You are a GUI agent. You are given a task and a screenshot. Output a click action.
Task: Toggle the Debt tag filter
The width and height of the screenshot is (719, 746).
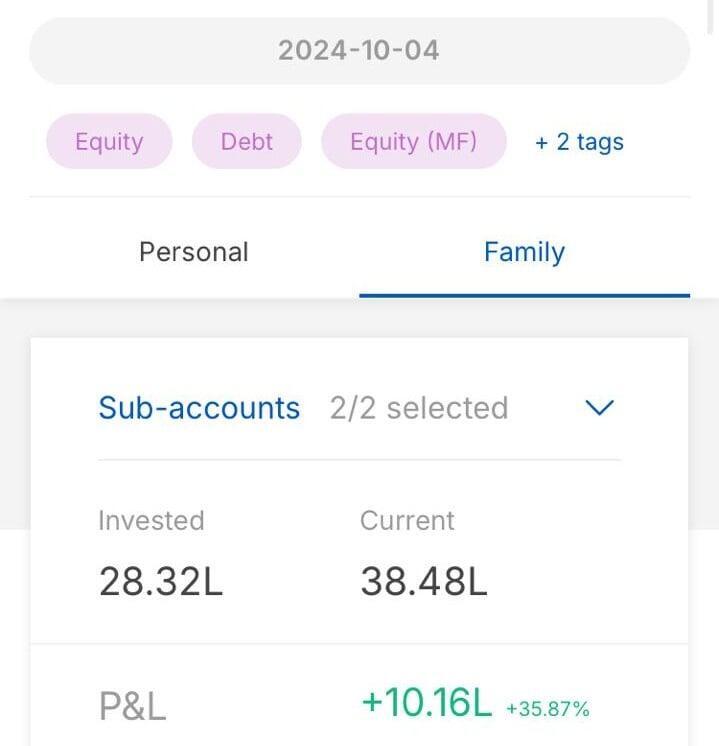246,141
